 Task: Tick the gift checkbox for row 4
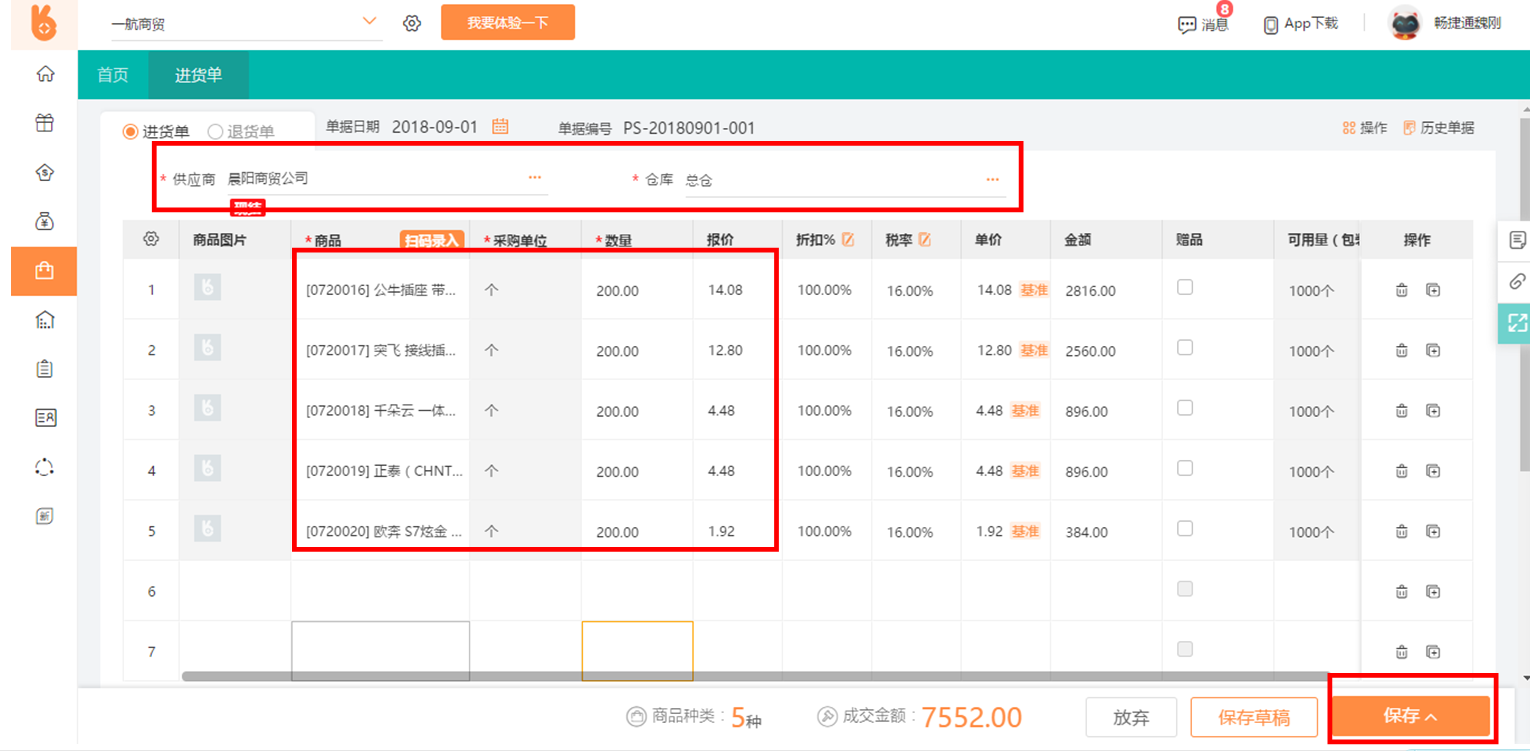tap(1185, 469)
